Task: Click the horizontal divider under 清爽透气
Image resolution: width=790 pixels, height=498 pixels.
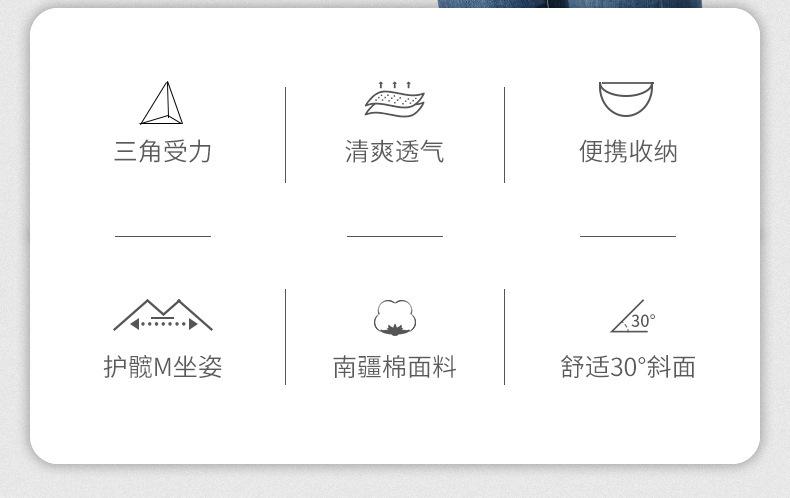Action: pyautogui.click(x=394, y=236)
